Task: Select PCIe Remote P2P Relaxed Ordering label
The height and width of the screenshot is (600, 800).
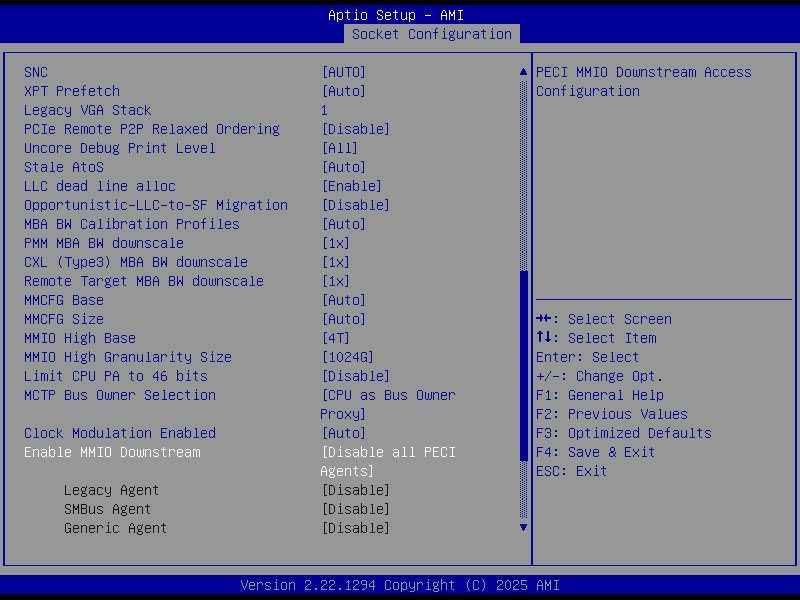Action: tap(152, 129)
